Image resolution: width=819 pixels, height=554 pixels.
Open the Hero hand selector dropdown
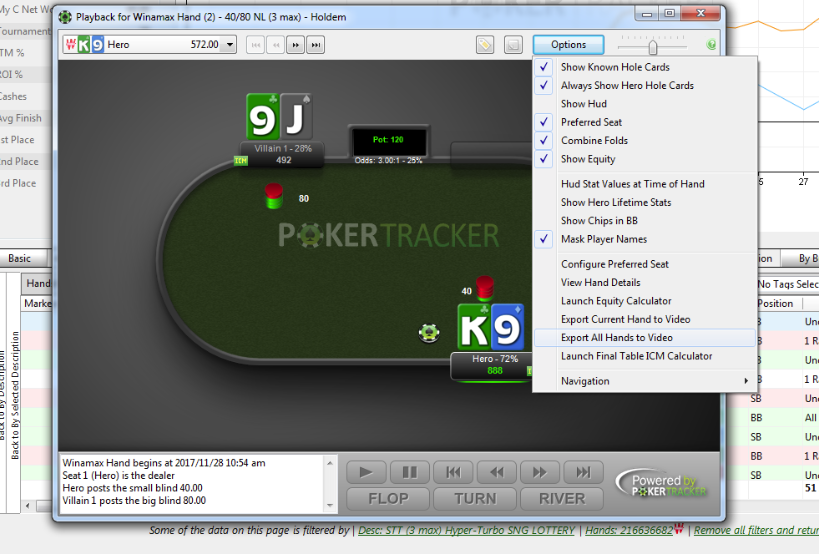(x=230, y=44)
